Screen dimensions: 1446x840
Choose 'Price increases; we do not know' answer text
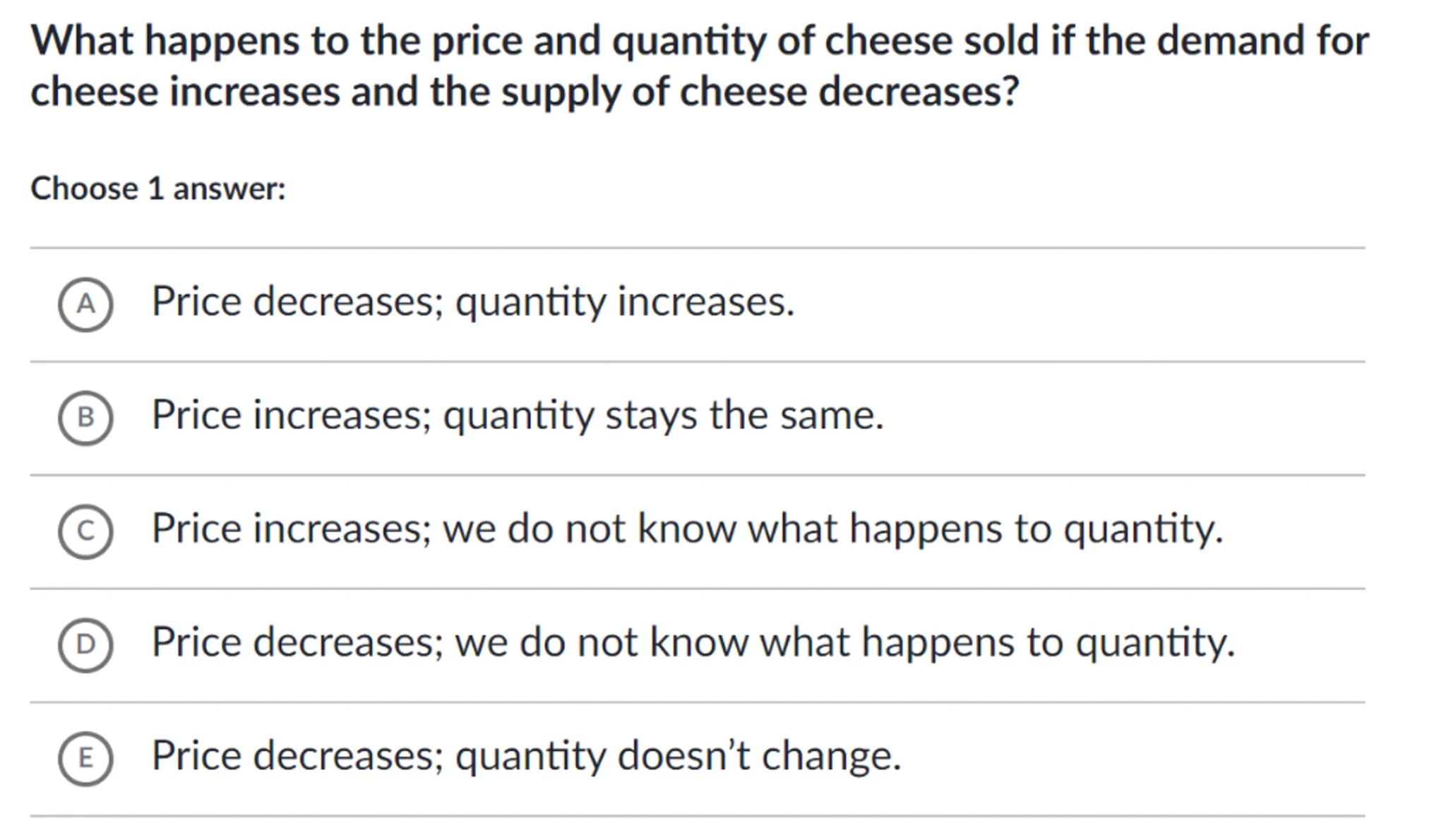686,529
